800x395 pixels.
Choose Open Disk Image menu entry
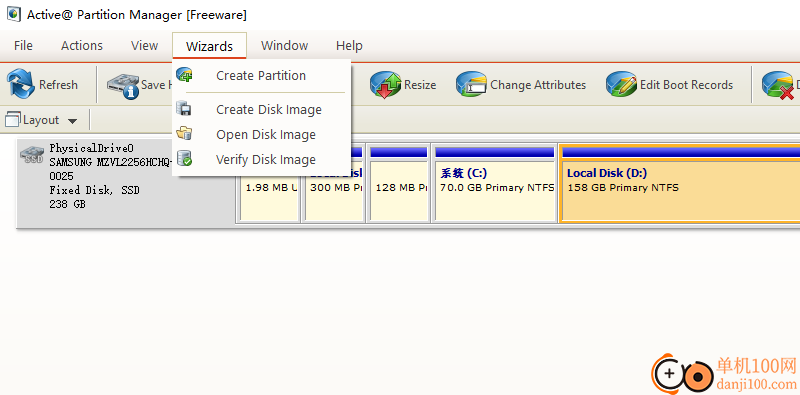[261, 134]
